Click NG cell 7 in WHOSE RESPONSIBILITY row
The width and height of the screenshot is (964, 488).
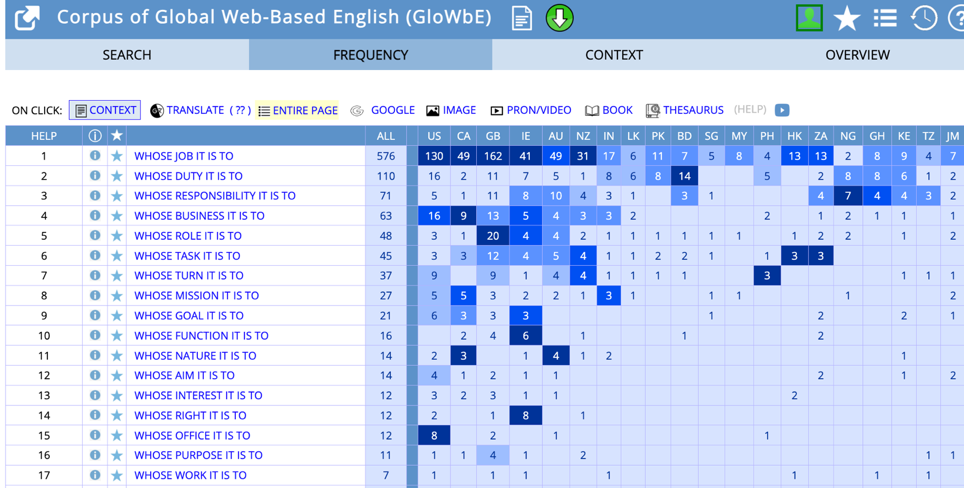pyautogui.click(x=848, y=195)
